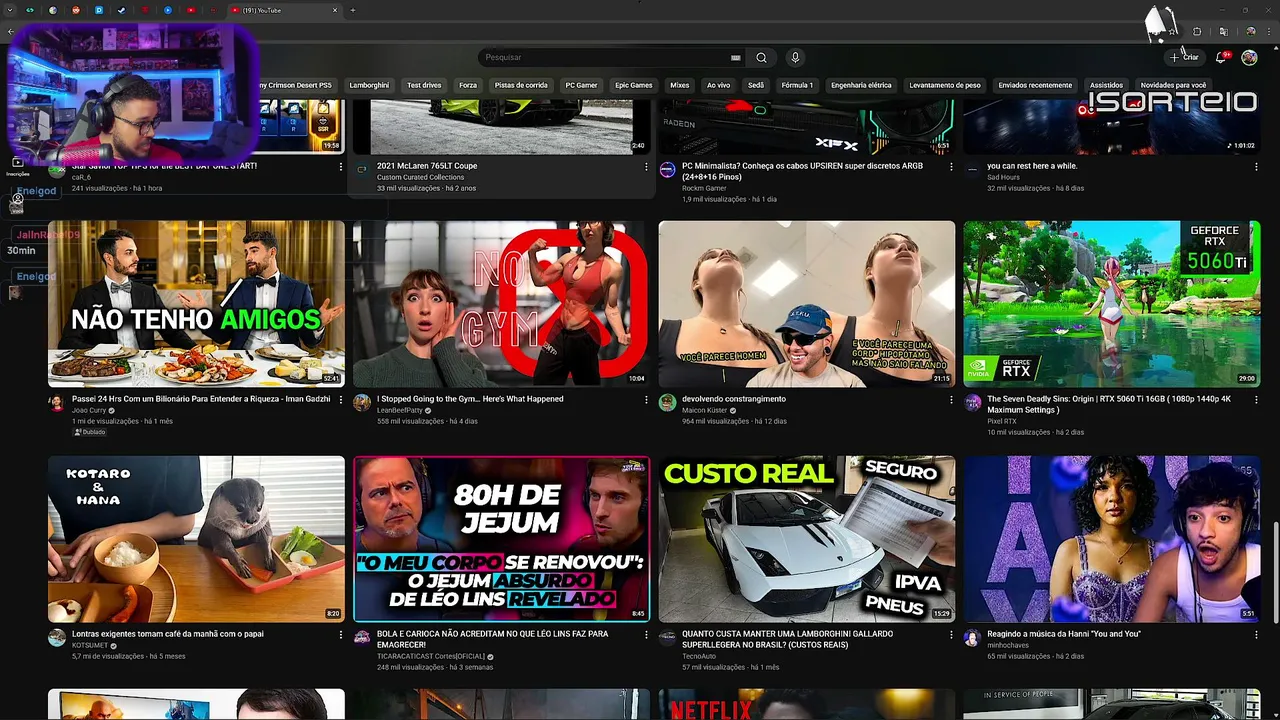
Task: Open options menu for 'you can rest here' video
Action: (x=1256, y=167)
